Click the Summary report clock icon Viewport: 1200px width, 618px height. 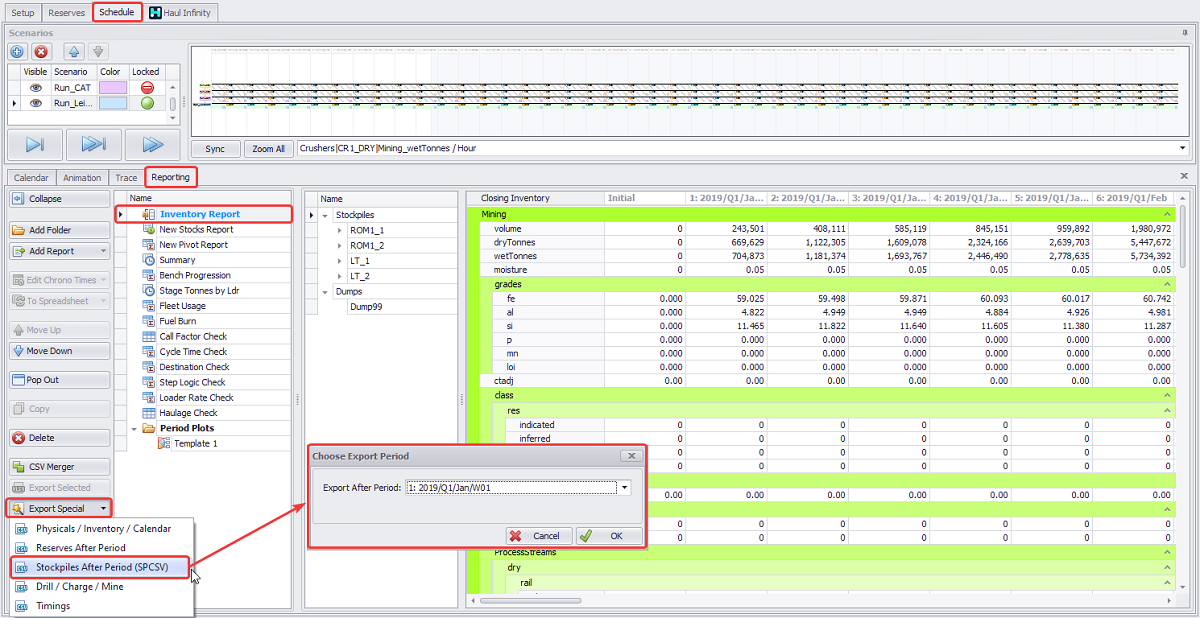tap(148, 260)
